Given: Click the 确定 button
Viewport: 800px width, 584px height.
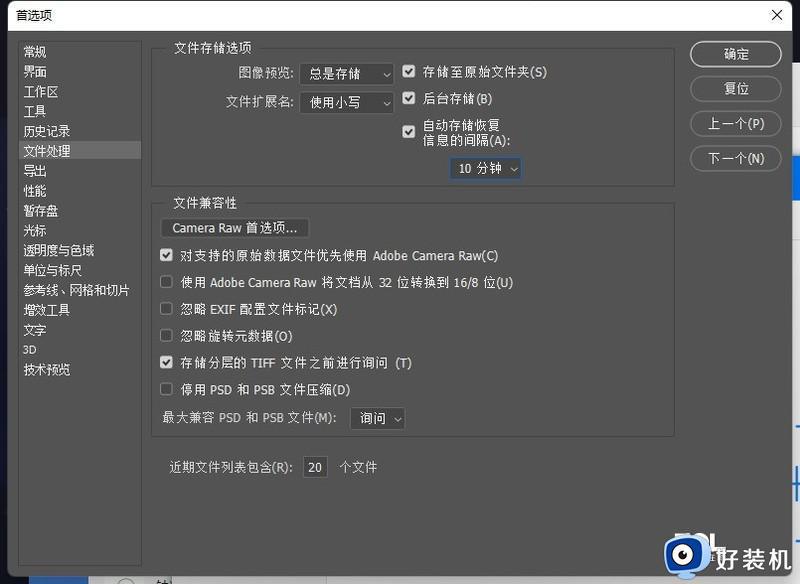Looking at the screenshot, I should (736, 54).
